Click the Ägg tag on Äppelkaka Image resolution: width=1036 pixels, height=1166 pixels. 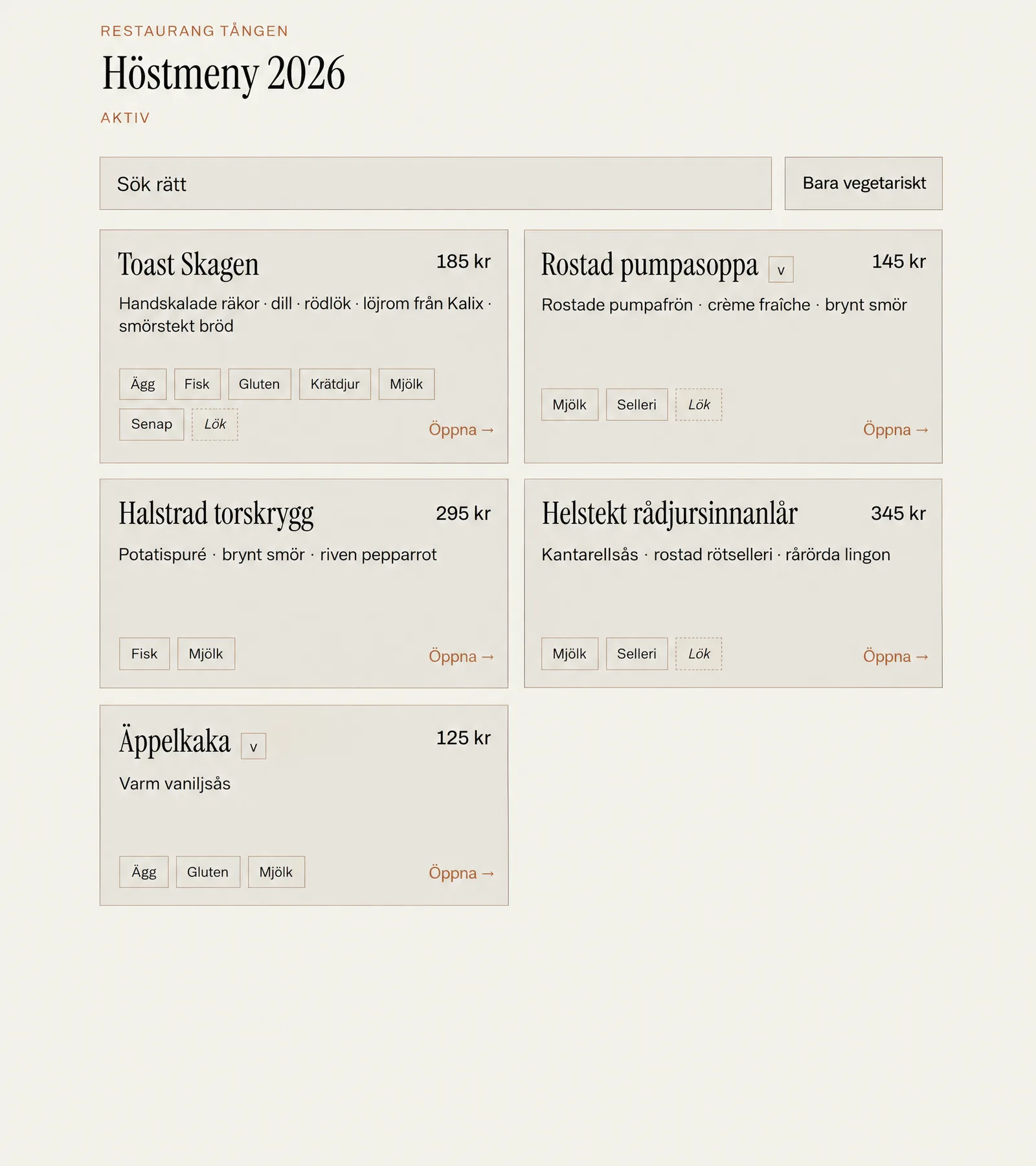point(144,872)
